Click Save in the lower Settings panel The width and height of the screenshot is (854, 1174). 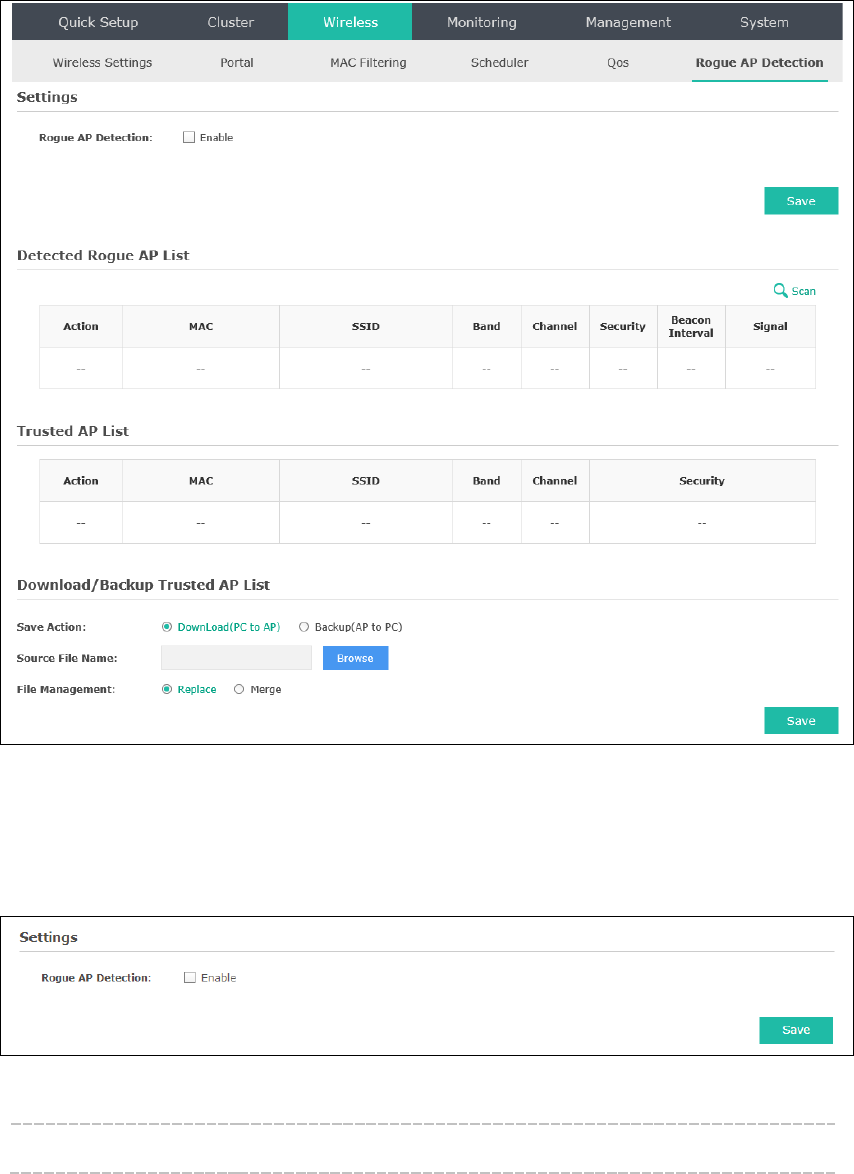coord(796,1030)
